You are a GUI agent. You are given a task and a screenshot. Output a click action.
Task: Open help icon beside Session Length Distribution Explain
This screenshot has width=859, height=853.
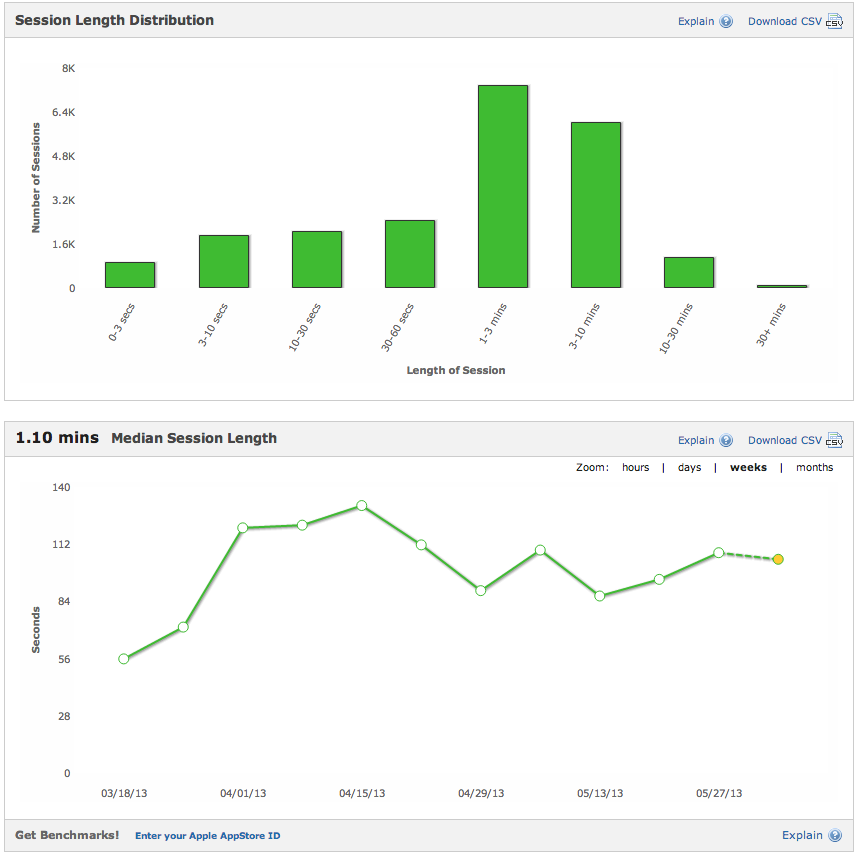(726, 20)
